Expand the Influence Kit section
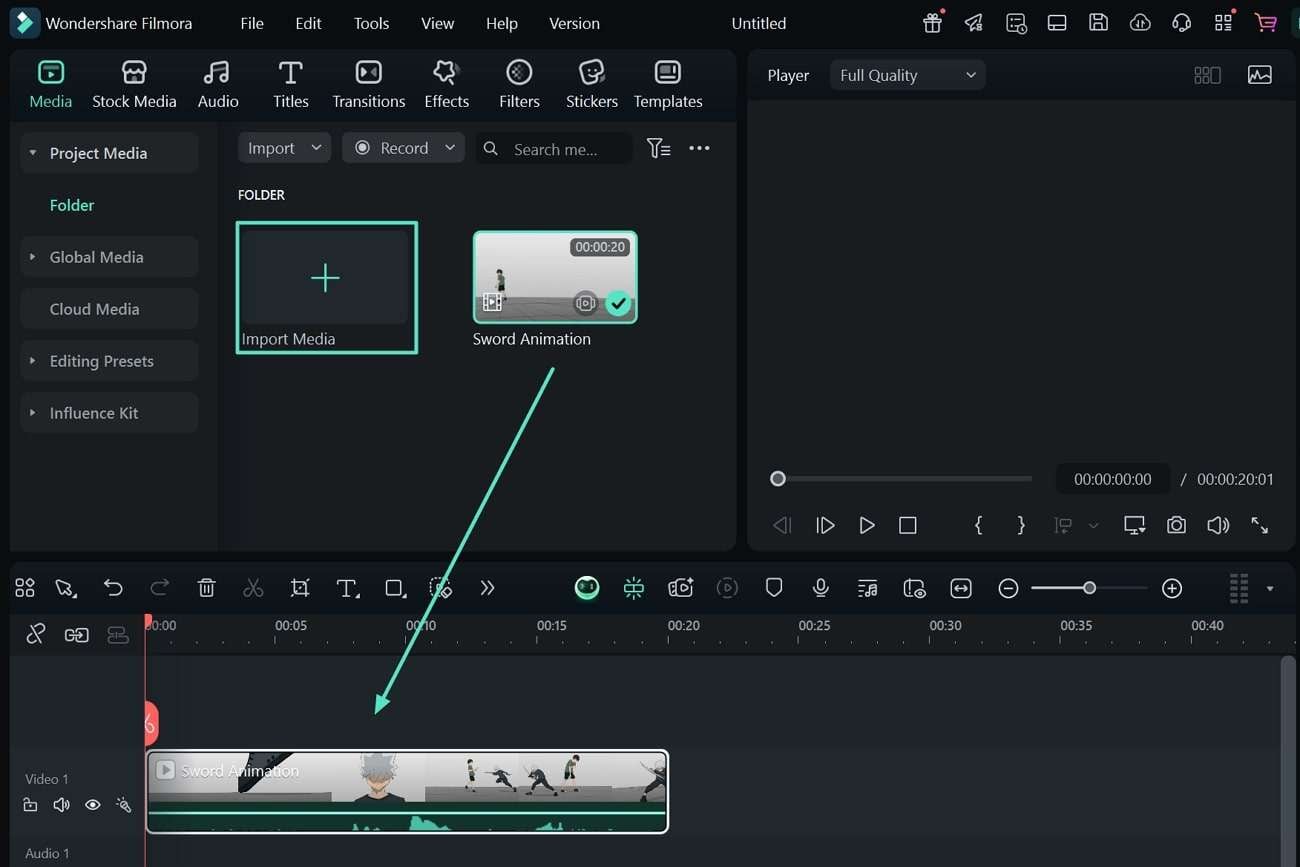1300x867 pixels. coord(109,413)
